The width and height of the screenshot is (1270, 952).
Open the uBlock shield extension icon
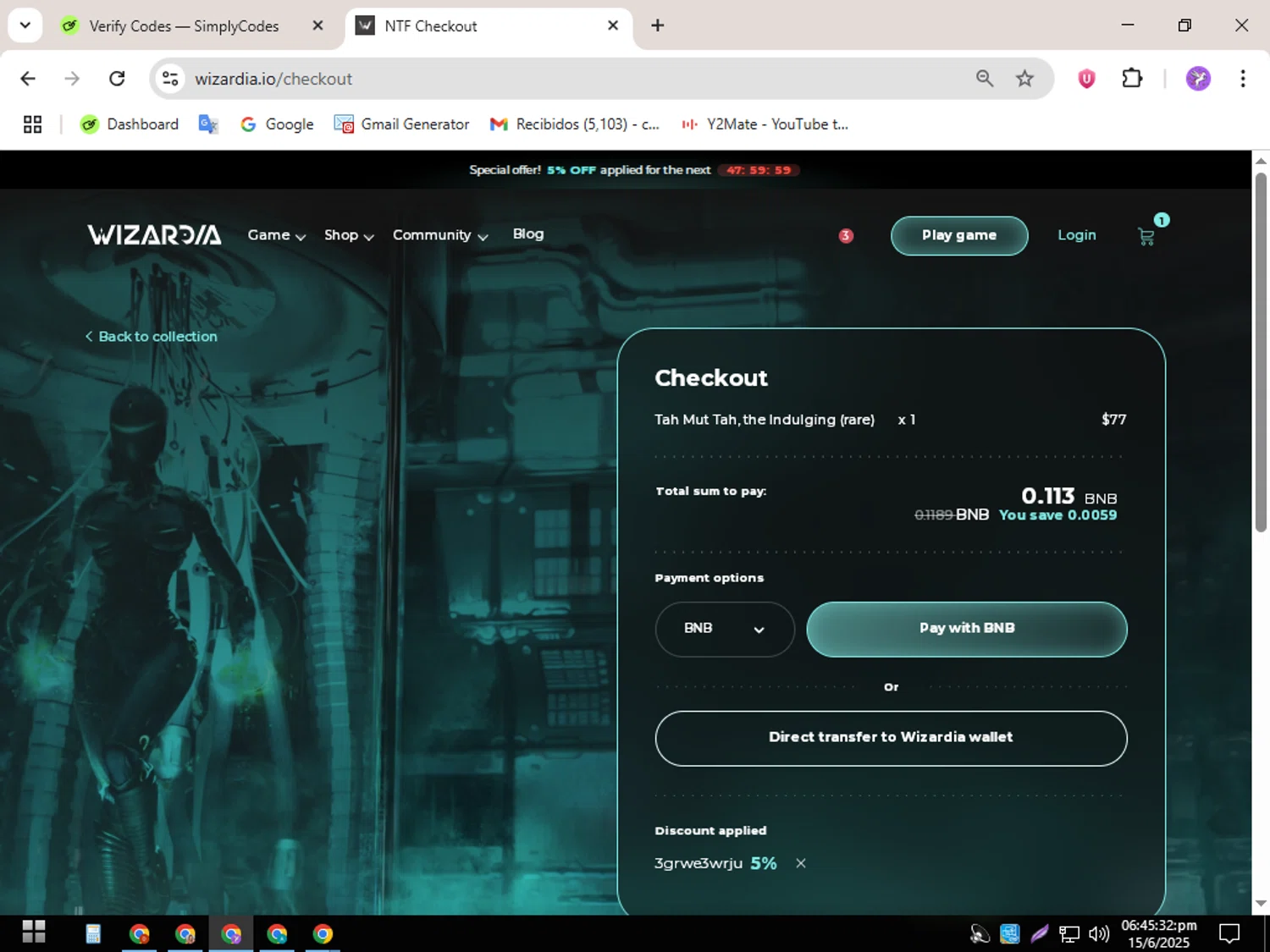1086,79
